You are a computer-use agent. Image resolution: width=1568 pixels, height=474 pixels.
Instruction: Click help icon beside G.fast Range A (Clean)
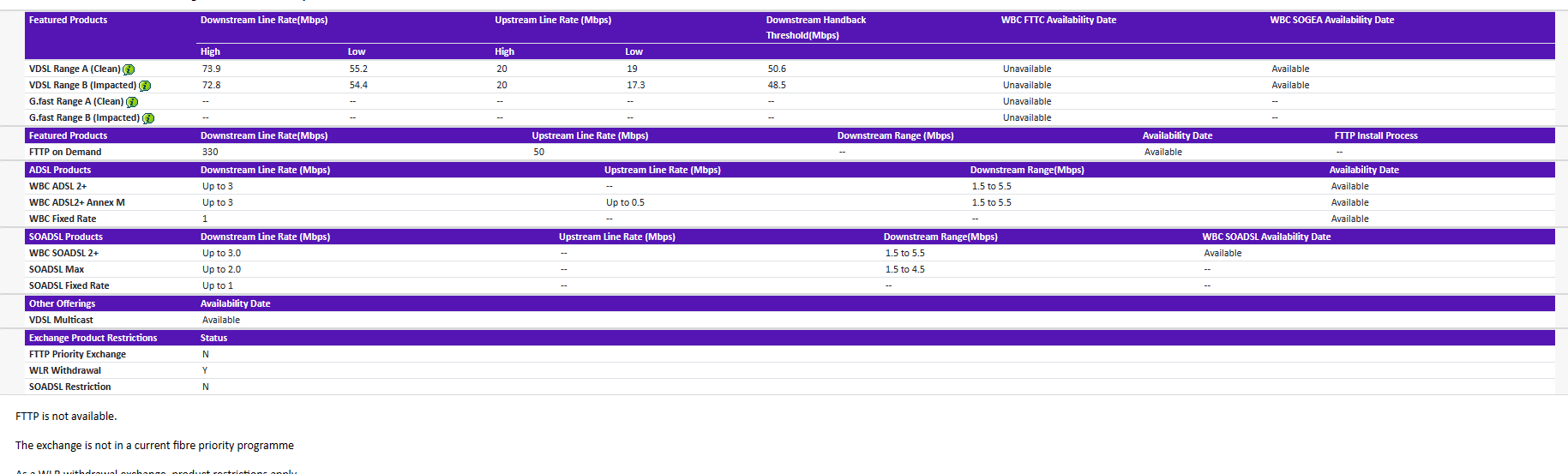[x=132, y=102]
